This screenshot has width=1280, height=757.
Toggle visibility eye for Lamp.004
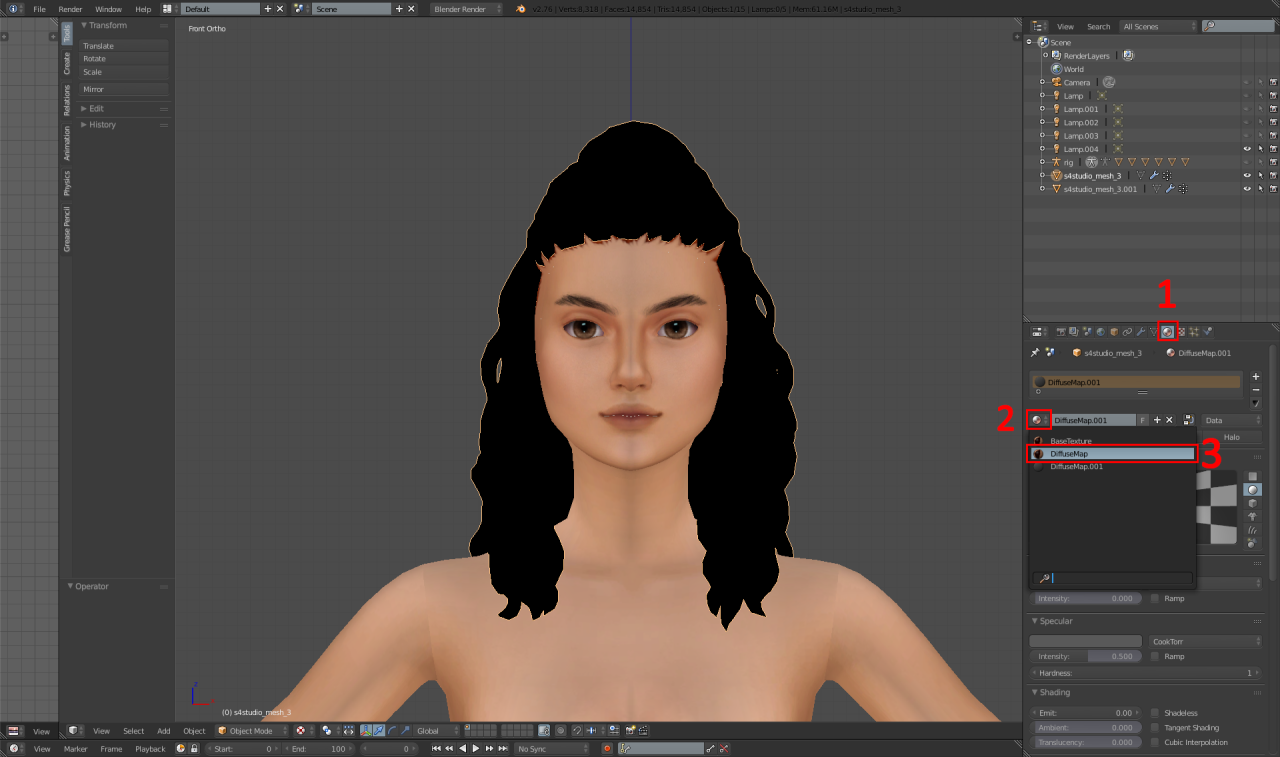(1247, 149)
